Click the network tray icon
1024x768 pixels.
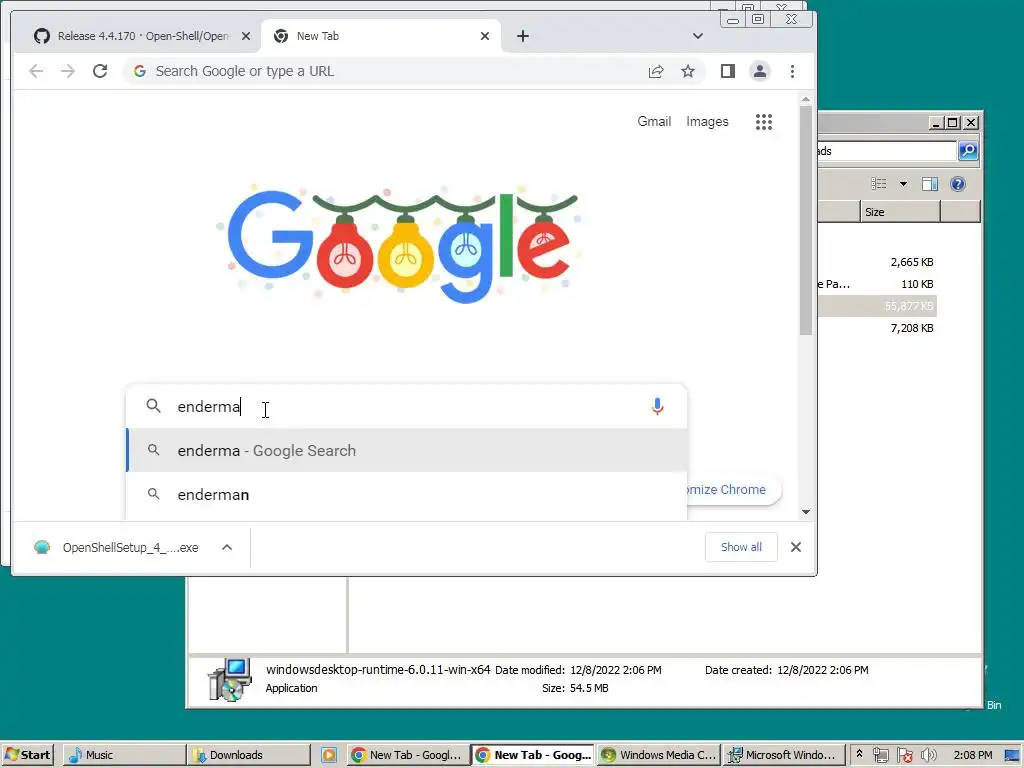tap(880, 755)
